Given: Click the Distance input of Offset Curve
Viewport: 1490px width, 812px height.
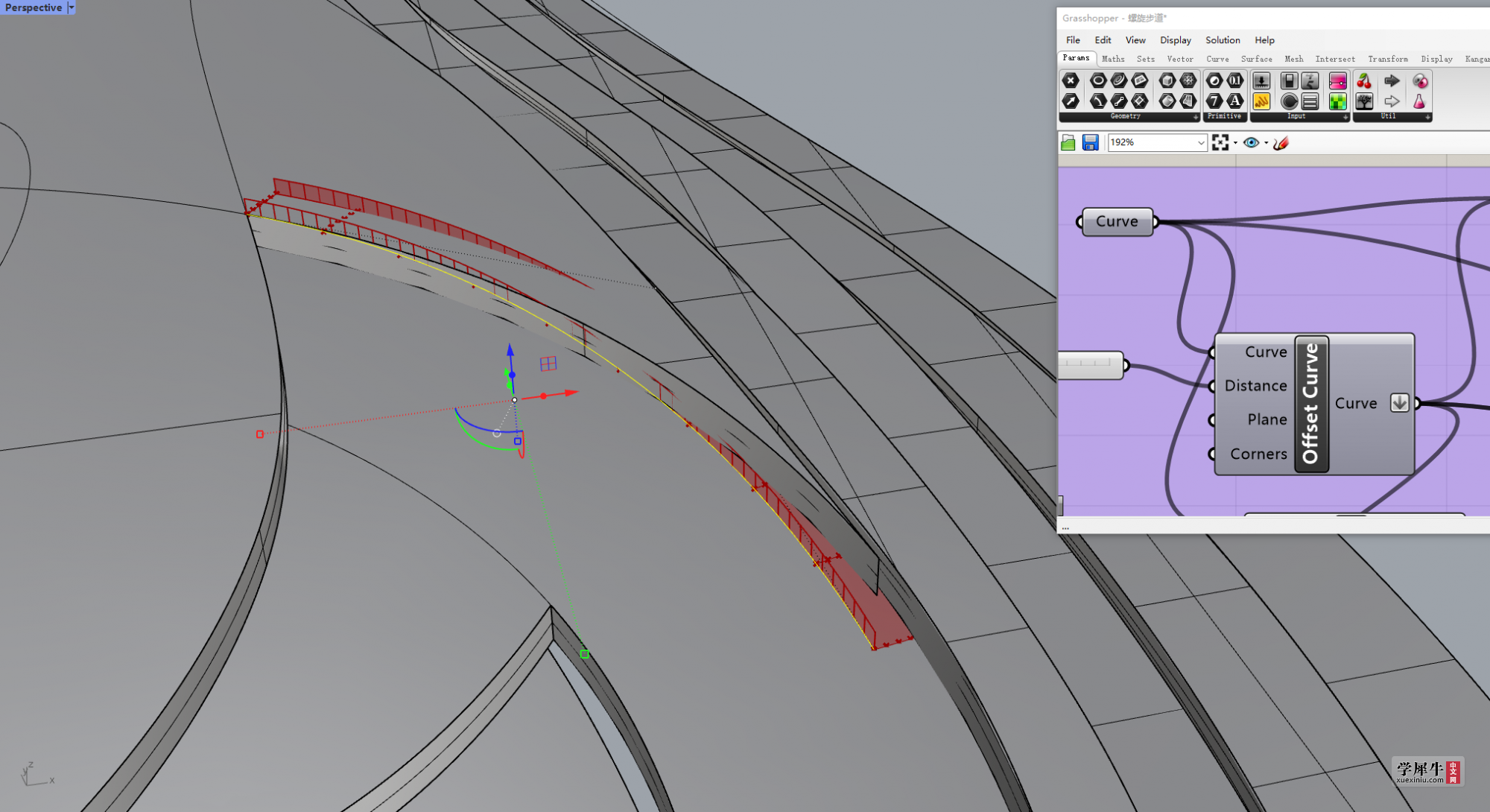Looking at the screenshot, I should click(x=1255, y=386).
